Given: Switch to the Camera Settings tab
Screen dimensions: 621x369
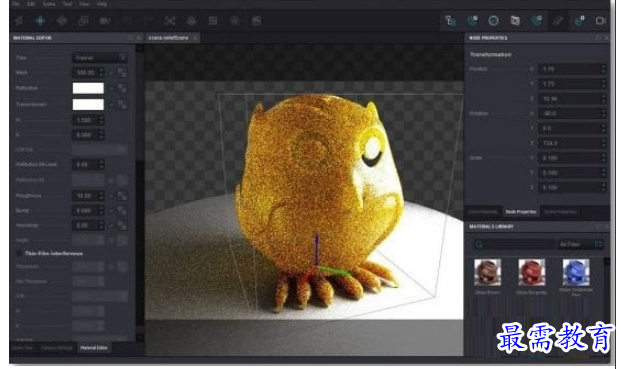Looking at the screenshot, I should 57,348.
